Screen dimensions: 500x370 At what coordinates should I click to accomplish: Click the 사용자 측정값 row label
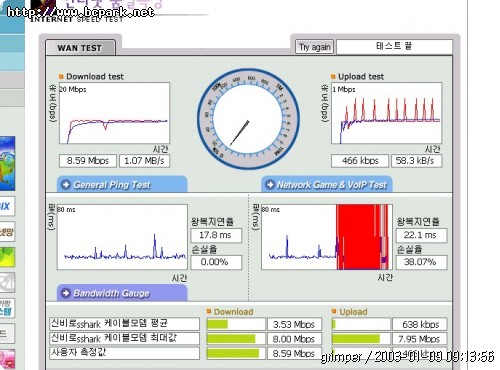(x=124, y=353)
